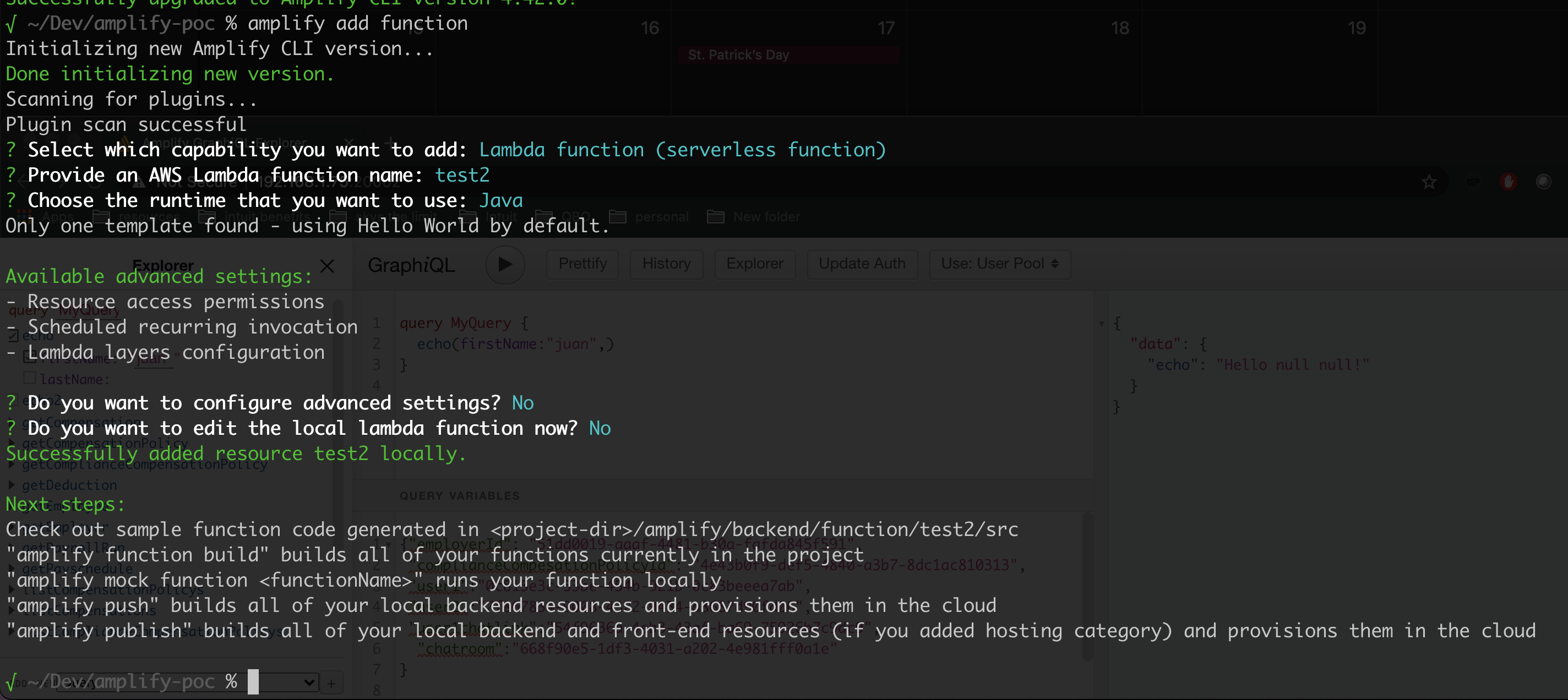The height and width of the screenshot is (700, 1568).
Task: Collapse the JSON result fold arrow
Action: coord(1101,324)
